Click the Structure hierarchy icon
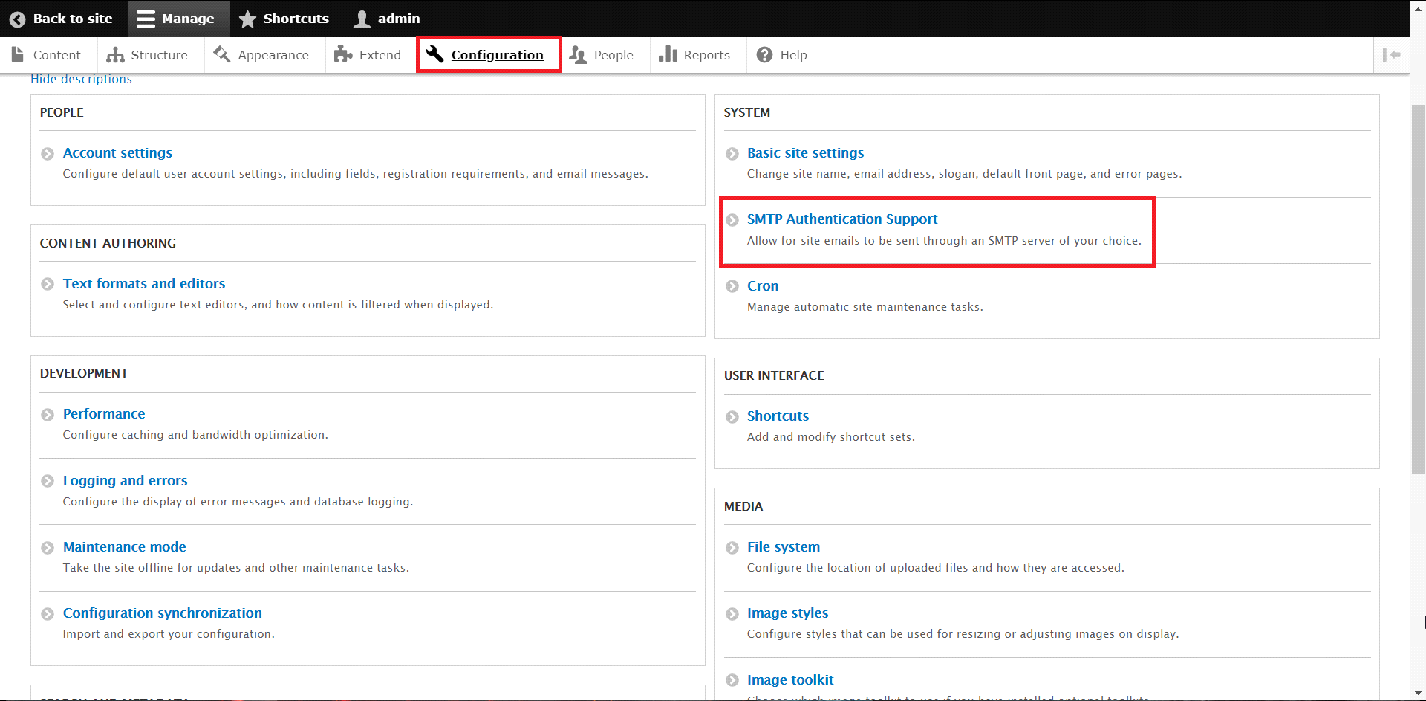 pos(115,55)
